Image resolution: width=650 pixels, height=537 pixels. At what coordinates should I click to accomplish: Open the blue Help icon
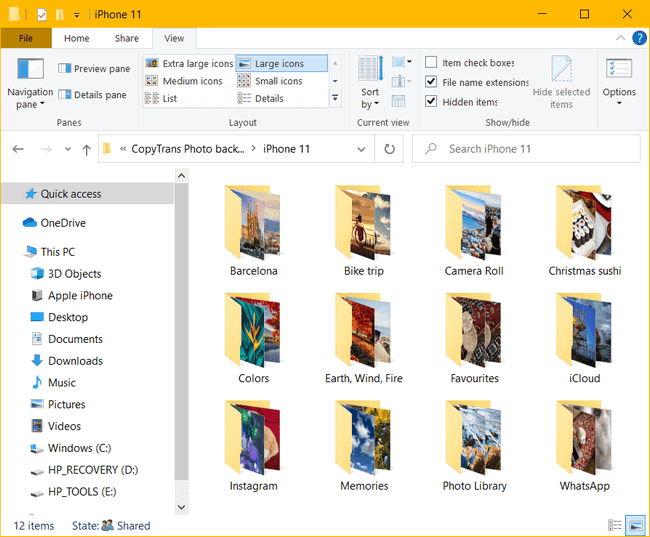[639, 38]
